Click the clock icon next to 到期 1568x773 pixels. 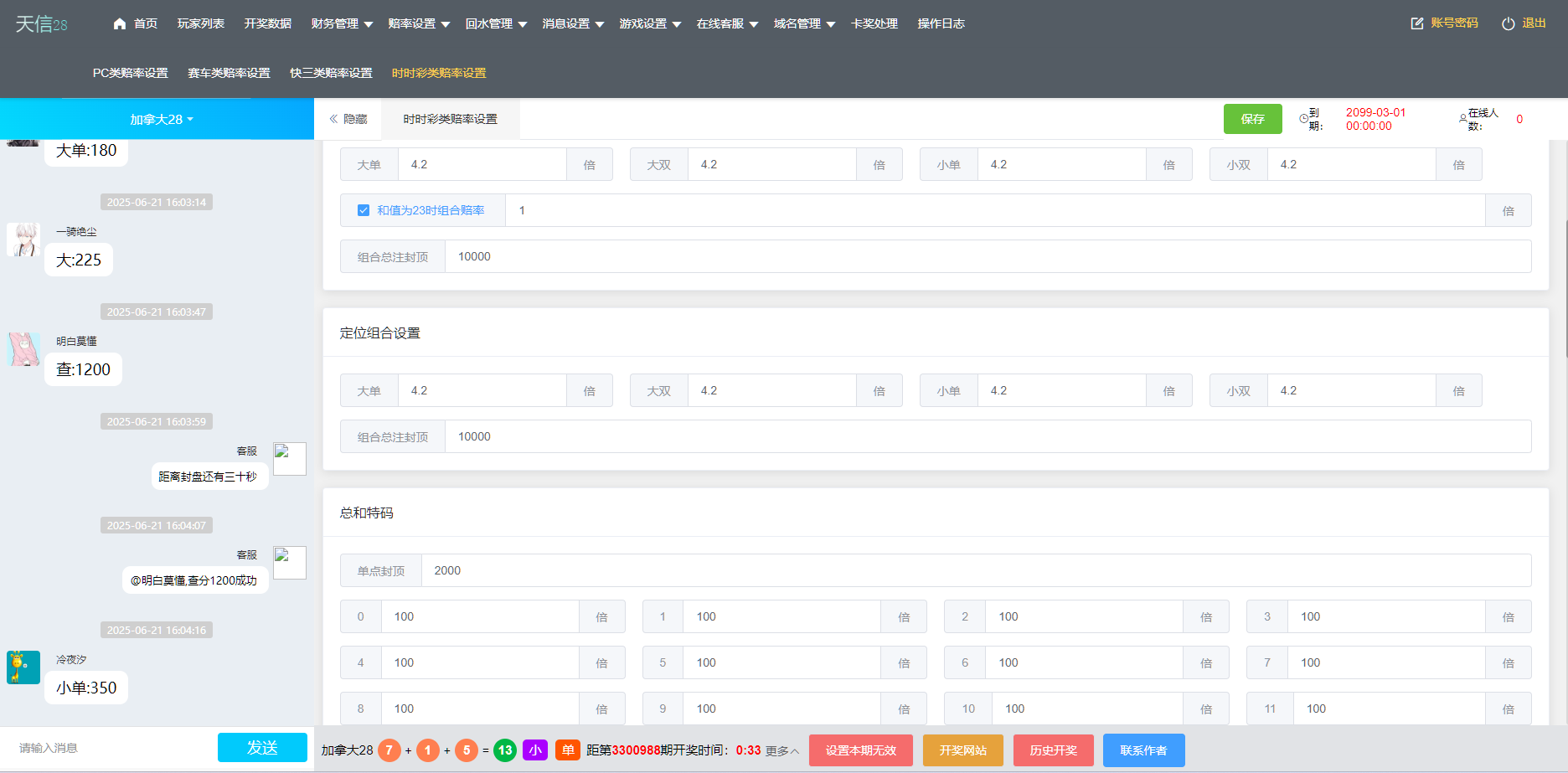(1302, 119)
